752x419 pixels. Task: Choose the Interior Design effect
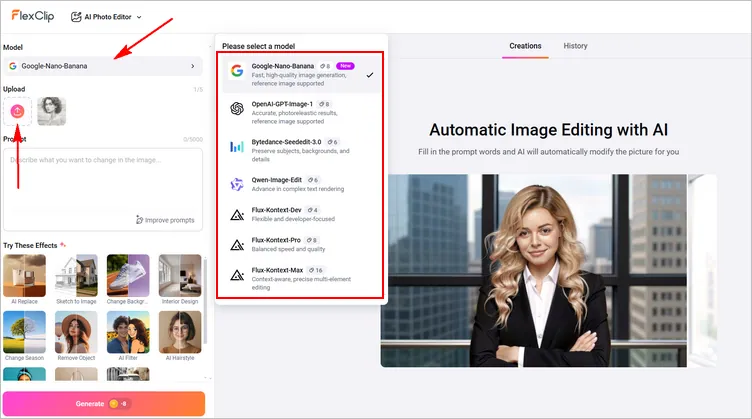point(180,279)
